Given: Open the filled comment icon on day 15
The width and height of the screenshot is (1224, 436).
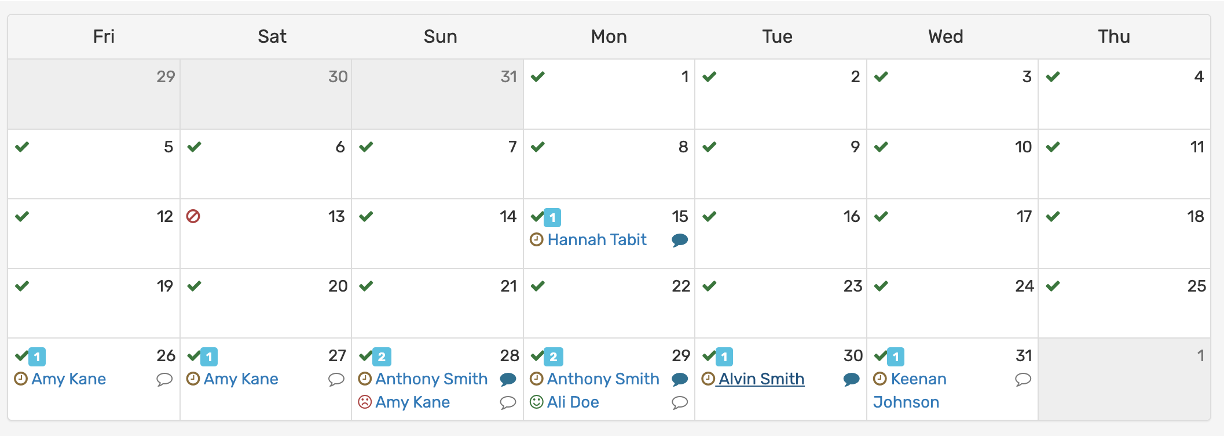Looking at the screenshot, I should click(x=680, y=240).
